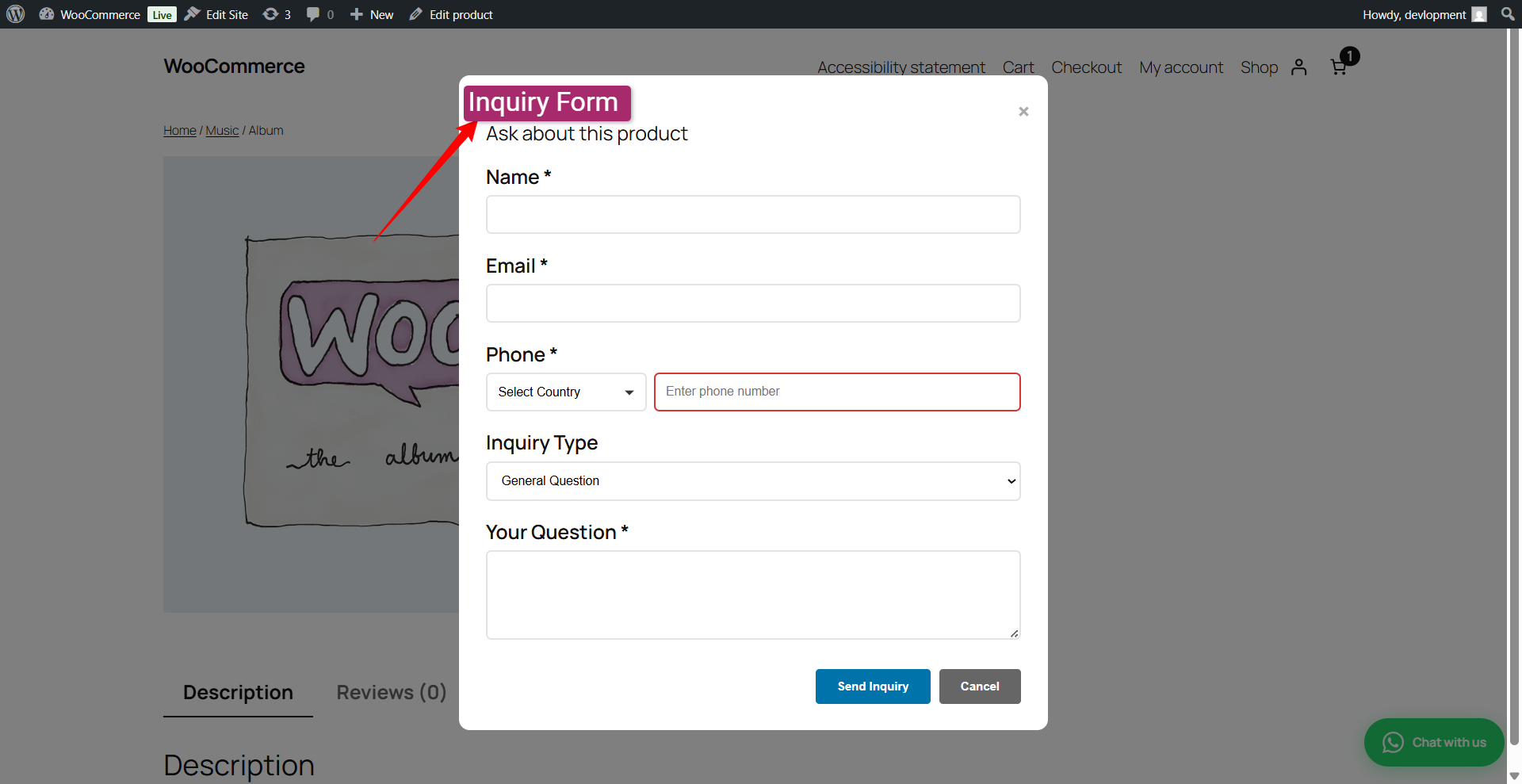The image size is (1522, 784).
Task: Go to the Checkout page
Action: [1086, 67]
